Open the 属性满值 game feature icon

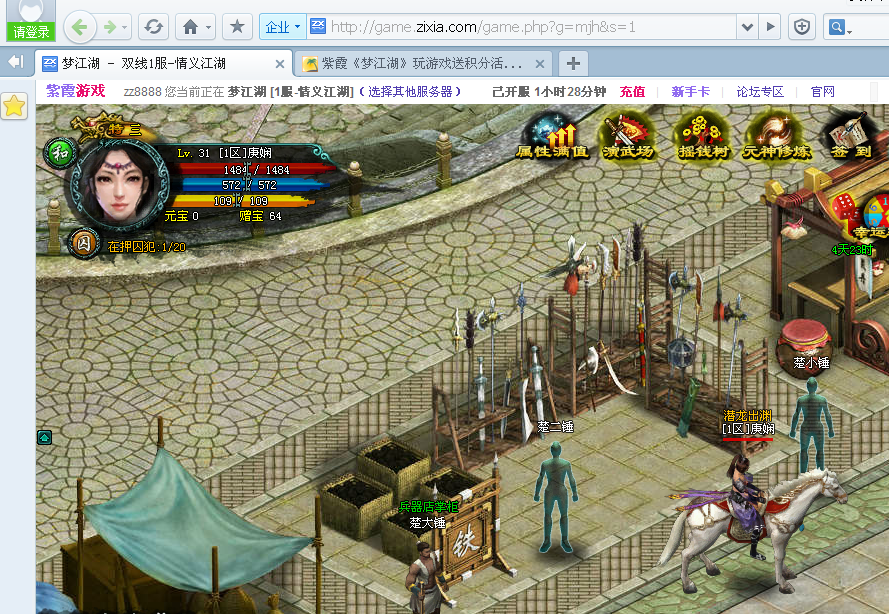[552, 136]
